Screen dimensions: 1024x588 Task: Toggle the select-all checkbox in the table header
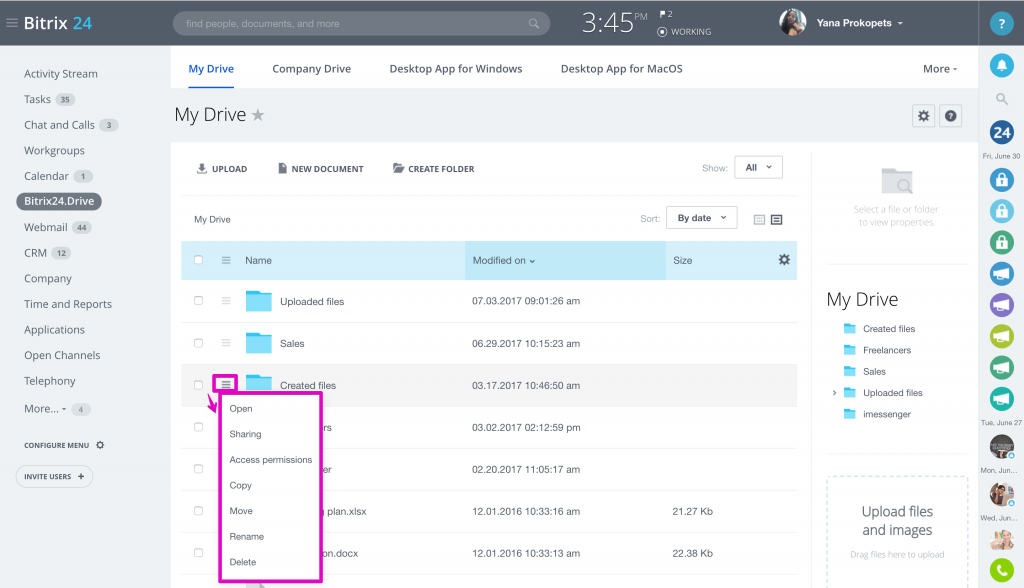click(x=199, y=260)
